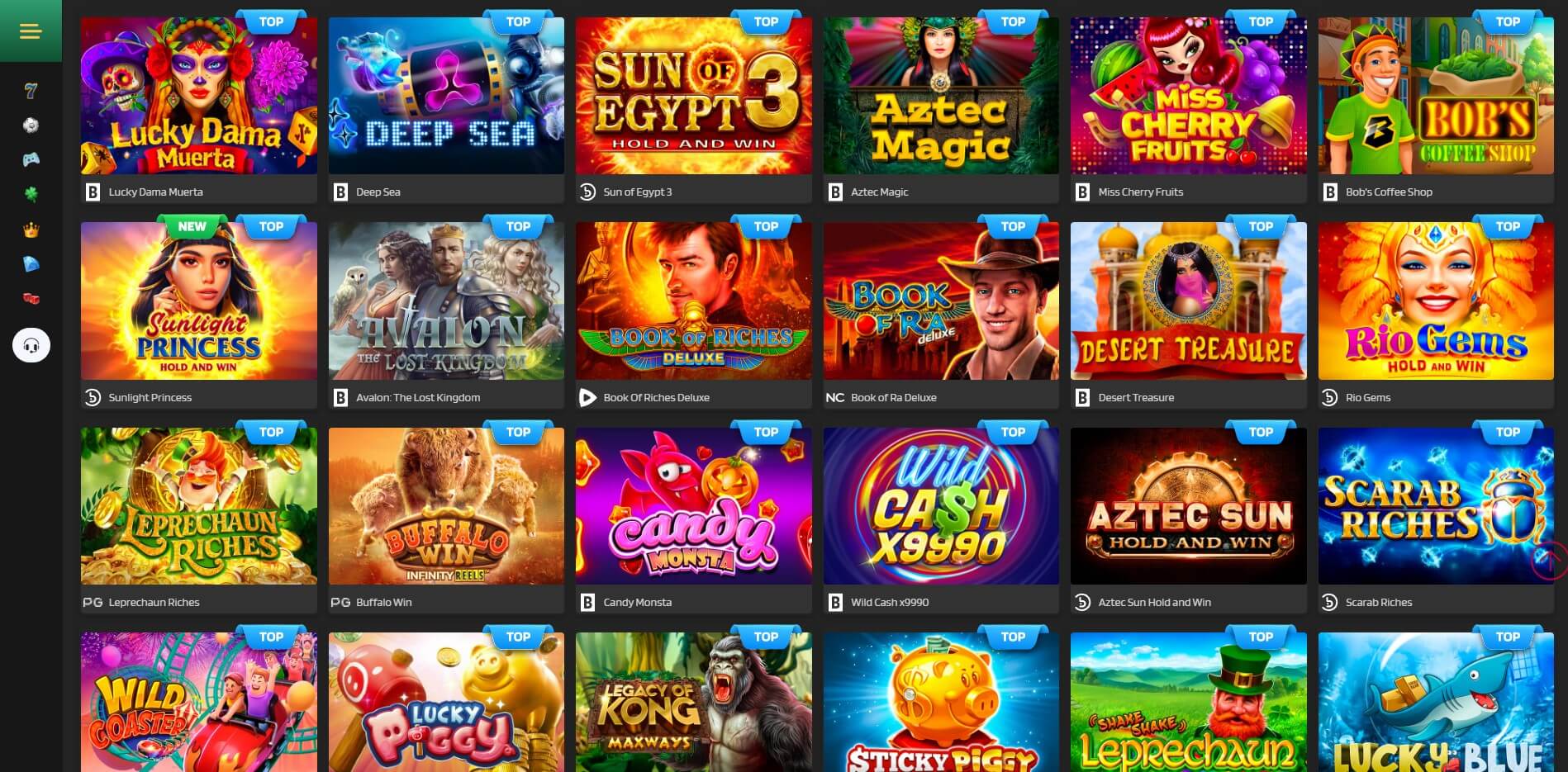The image size is (1568, 772).
Task: Click the scroll-to-top arrow button
Action: (x=1549, y=561)
